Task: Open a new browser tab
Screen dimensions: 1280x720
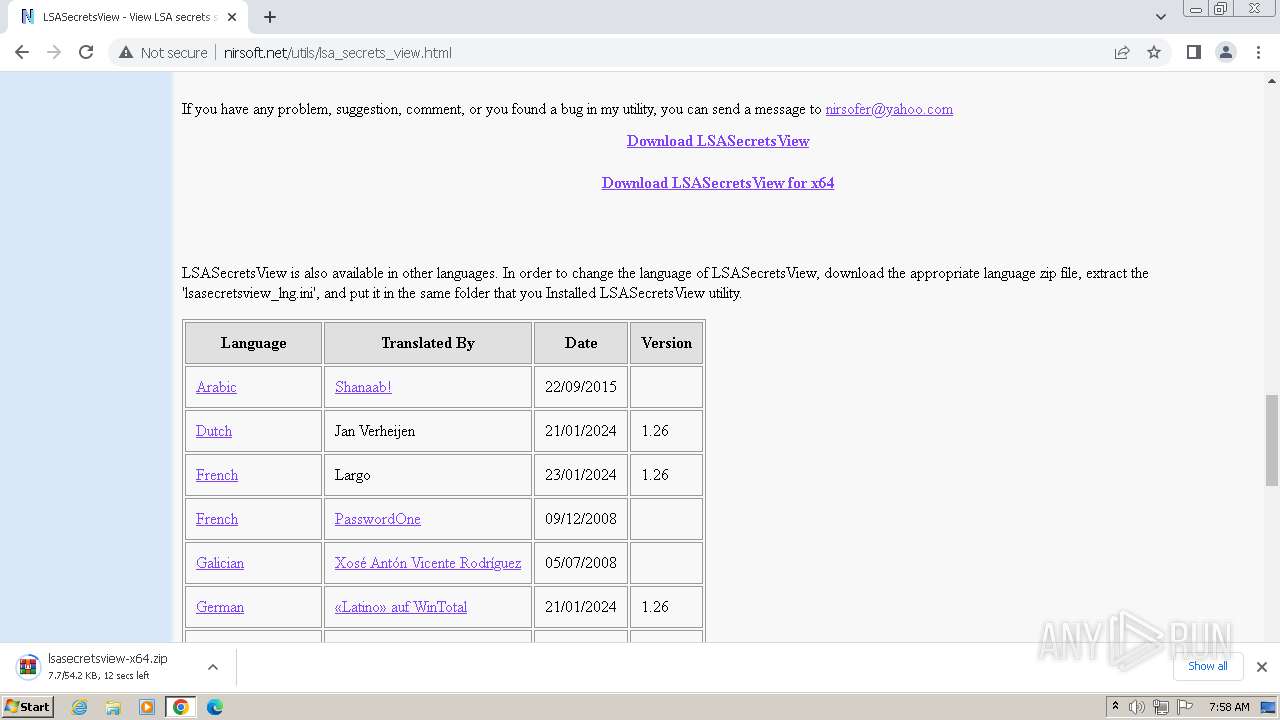Action: pyautogui.click(x=270, y=17)
